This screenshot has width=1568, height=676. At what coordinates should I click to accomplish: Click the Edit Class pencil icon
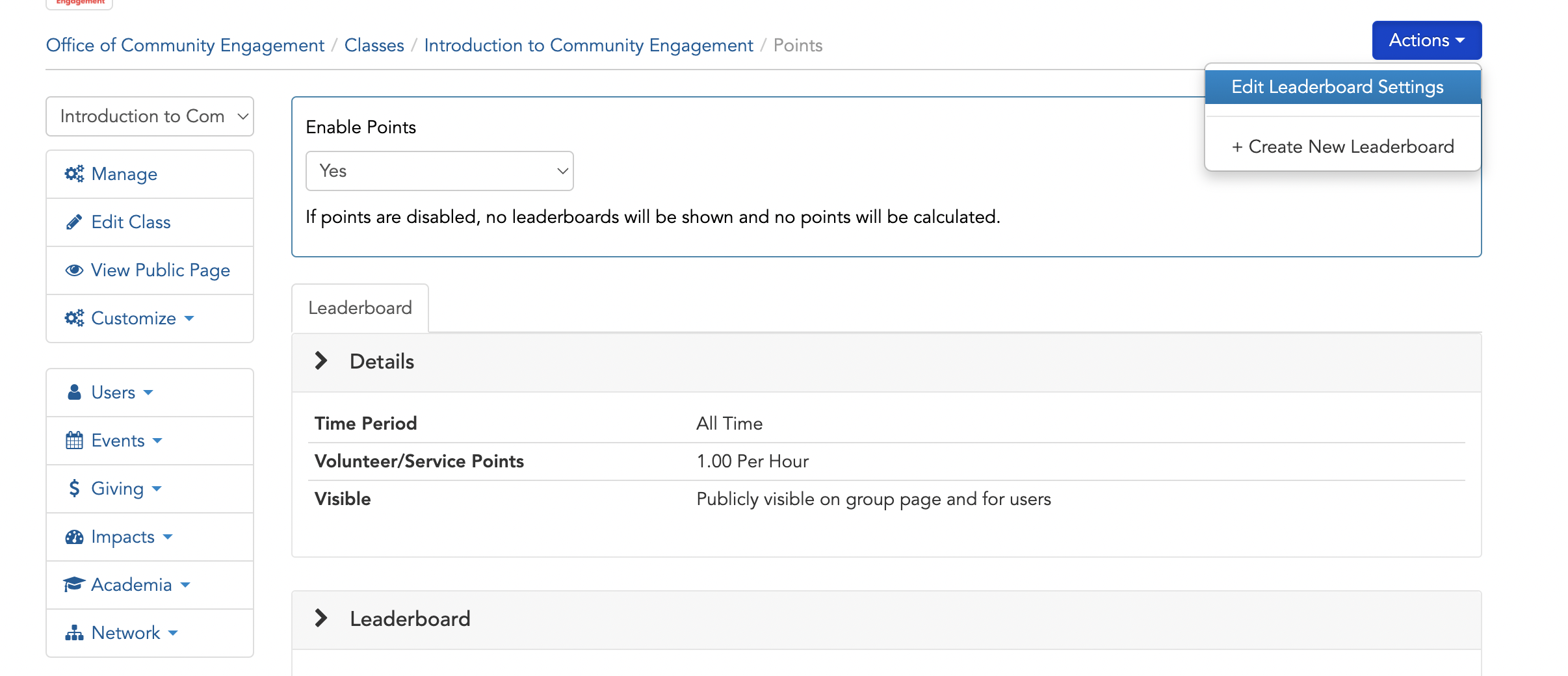pyautogui.click(x=74, y=222)
